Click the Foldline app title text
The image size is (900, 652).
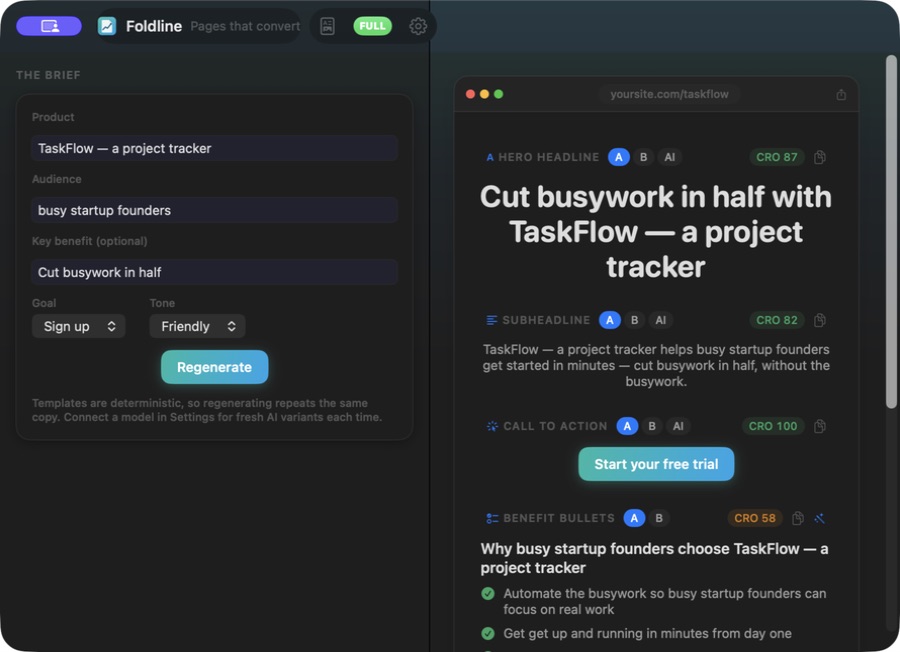[154, 26]
